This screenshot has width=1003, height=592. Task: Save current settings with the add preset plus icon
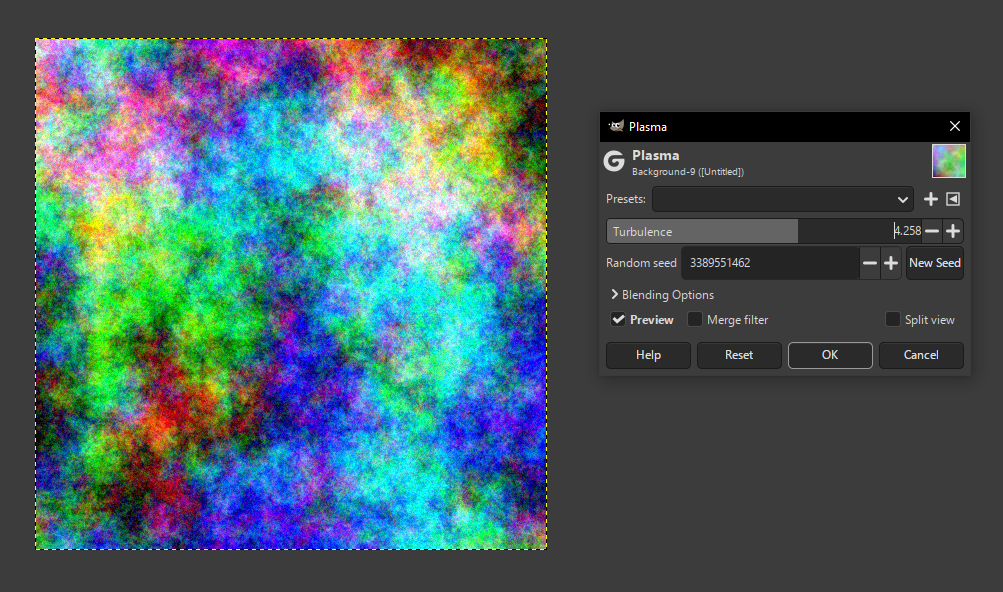click(930, 199)
